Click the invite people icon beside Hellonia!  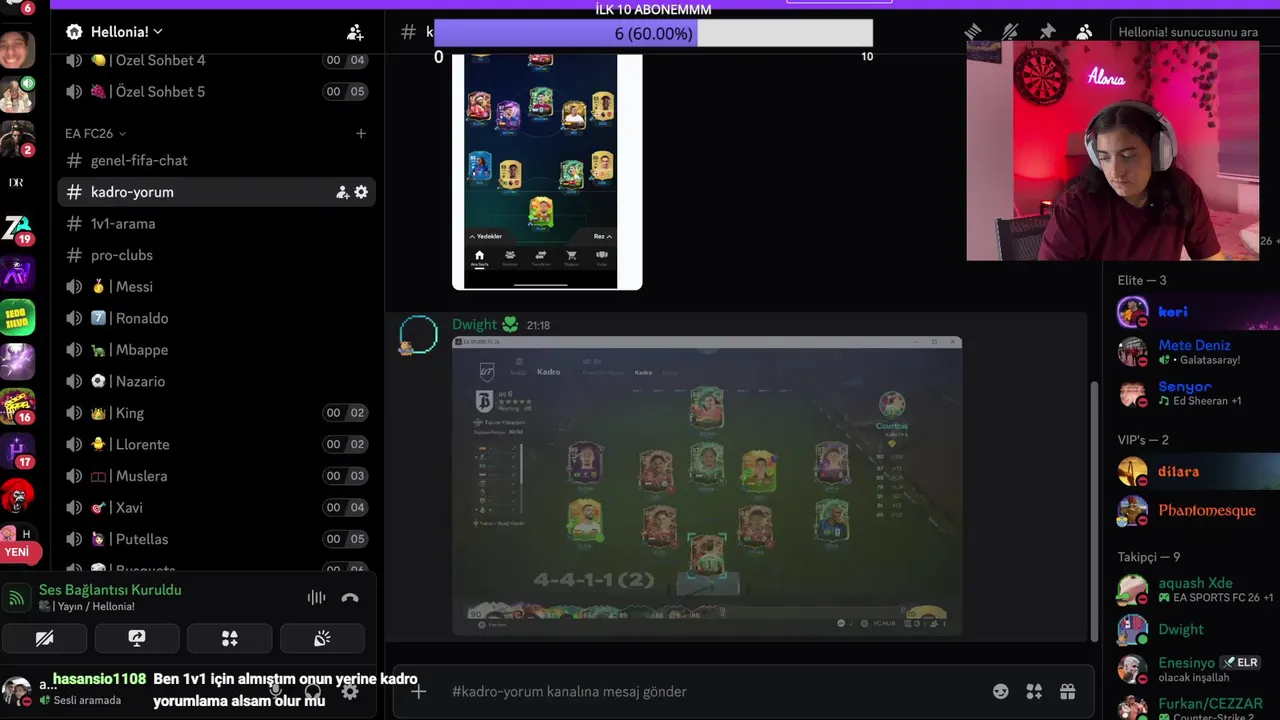pos(355,32)
